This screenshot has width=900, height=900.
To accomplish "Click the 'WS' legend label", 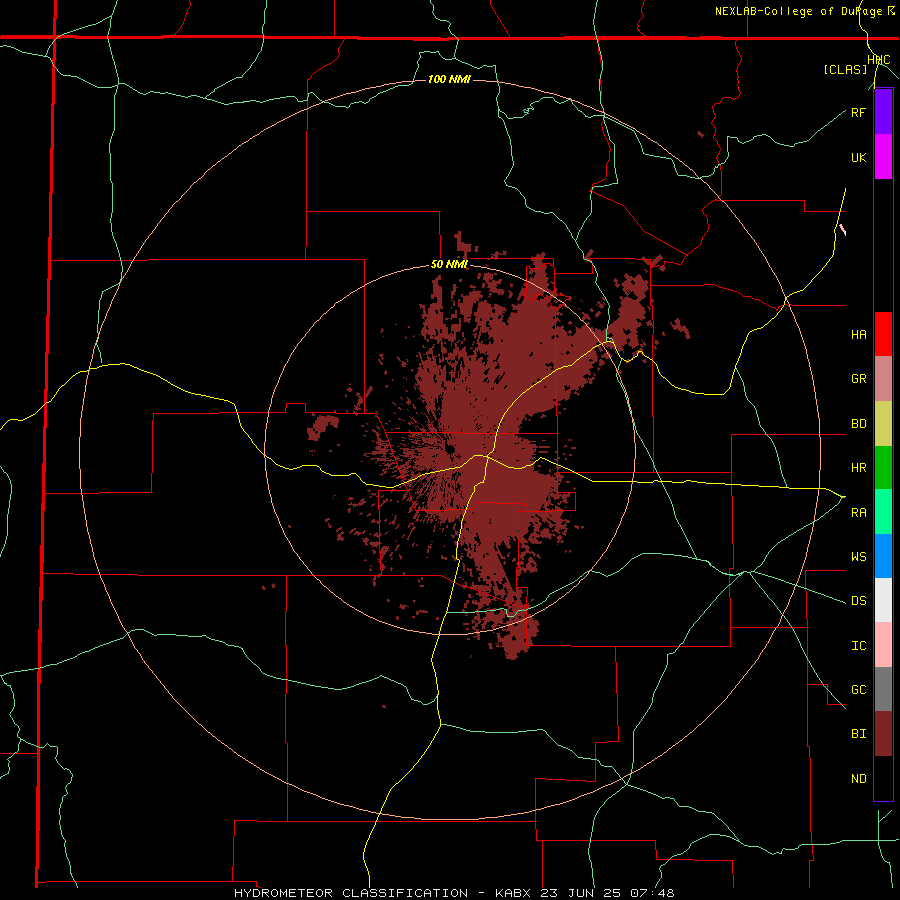I will click(858, 557).
